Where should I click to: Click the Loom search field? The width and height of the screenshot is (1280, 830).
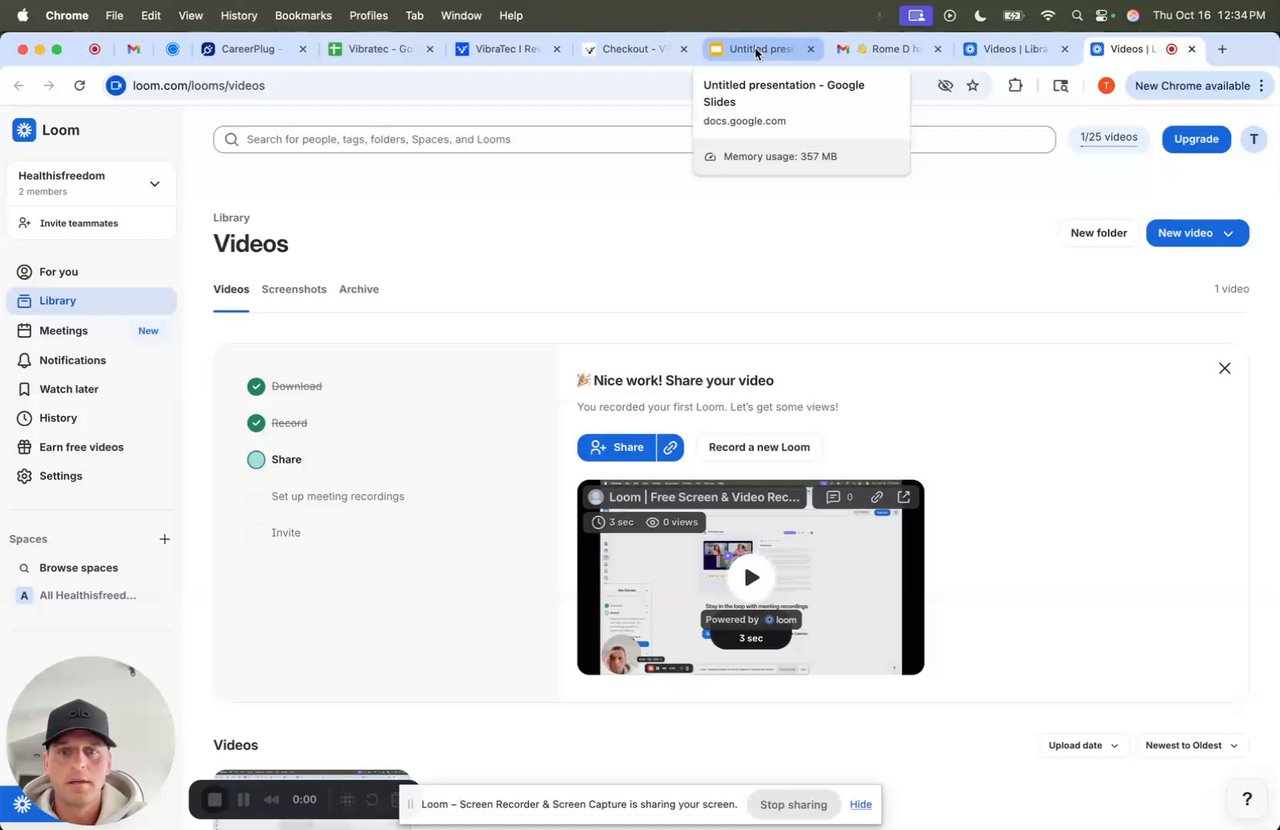(x=634, y=139)
